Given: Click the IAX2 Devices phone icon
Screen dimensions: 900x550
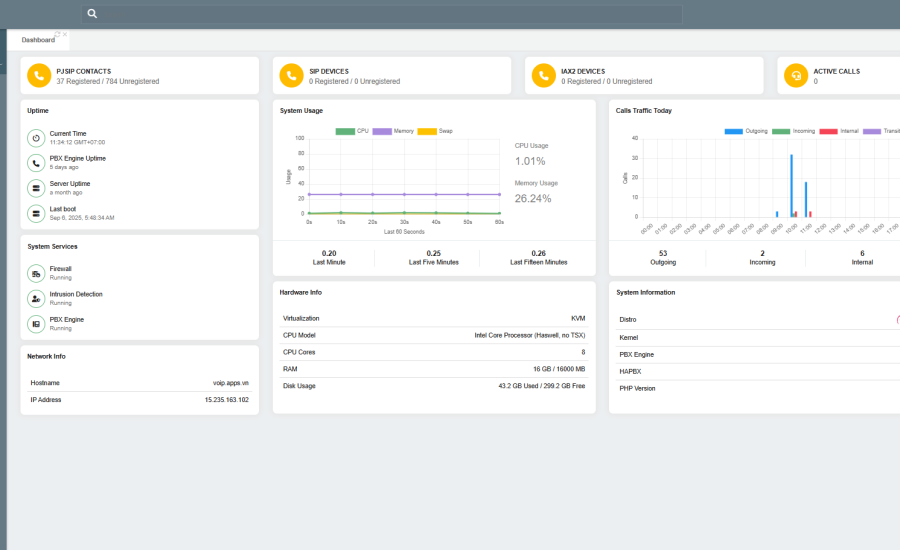Looking at the screenshot, I should point(544,76).
